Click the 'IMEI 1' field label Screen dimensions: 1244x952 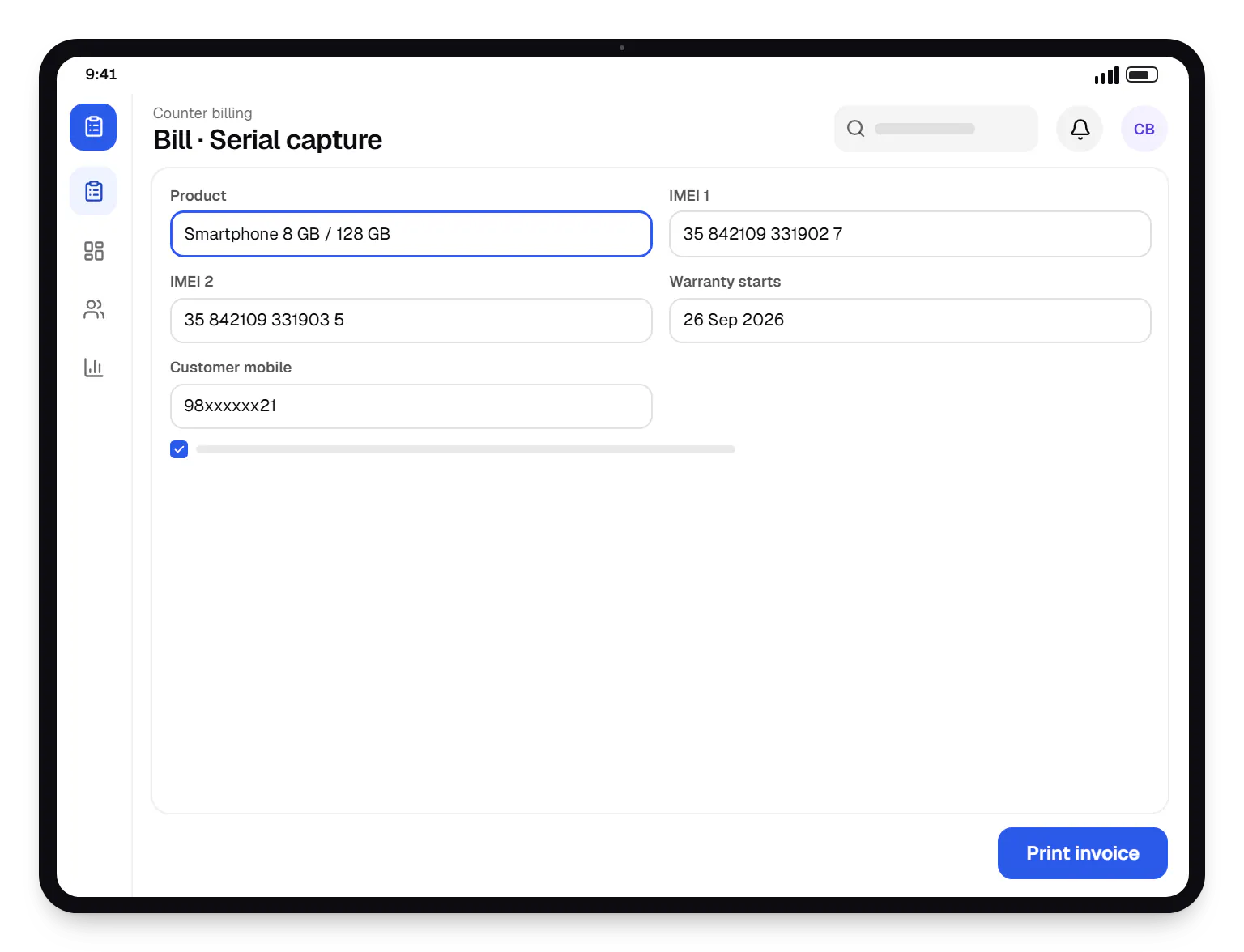(689, 196)
